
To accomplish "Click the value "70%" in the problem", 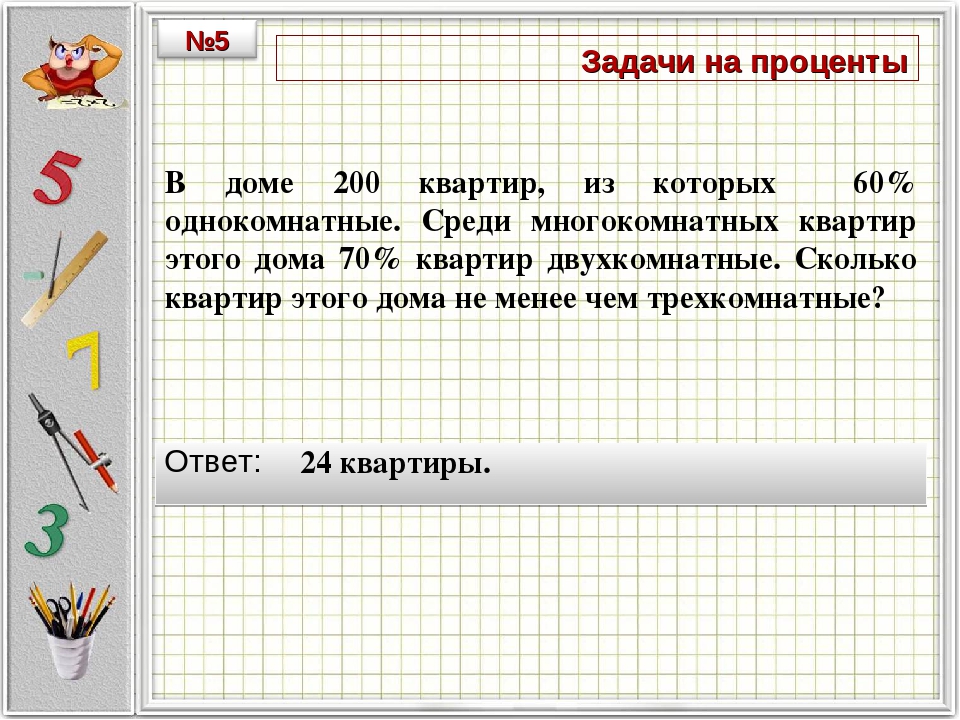I will (369, 260).
